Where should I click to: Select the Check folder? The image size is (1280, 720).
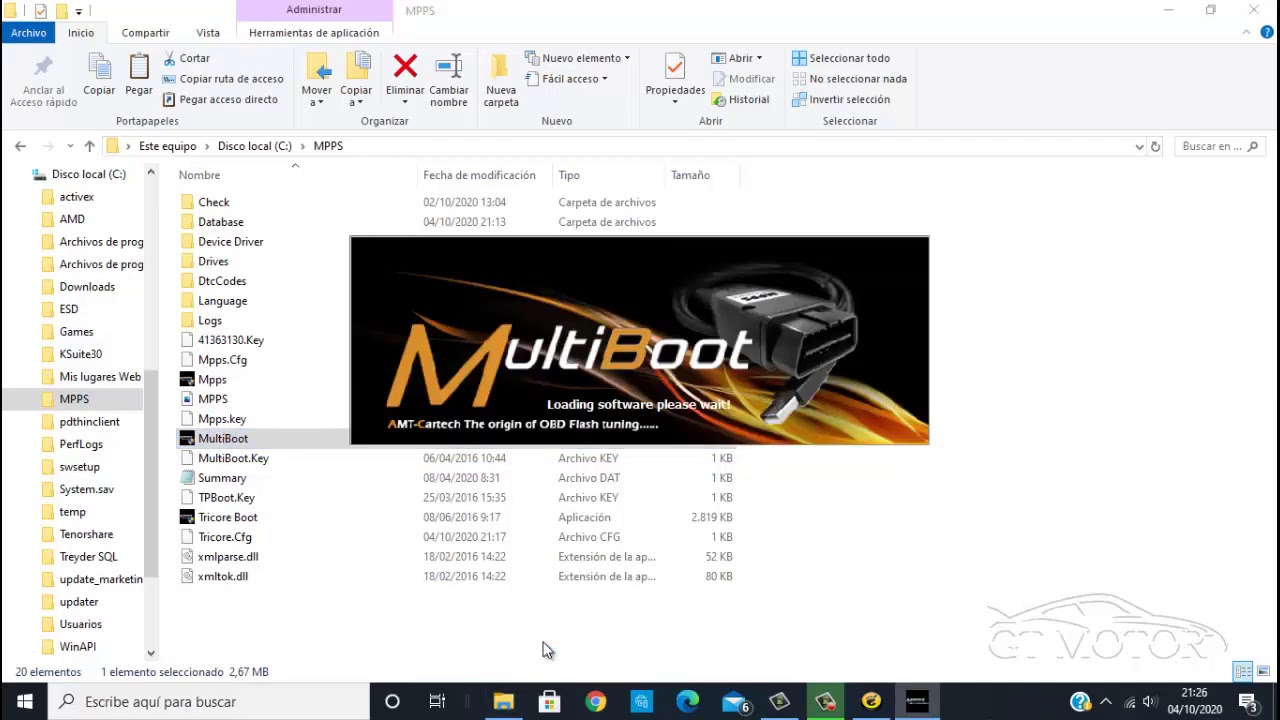tap(213, 202)
